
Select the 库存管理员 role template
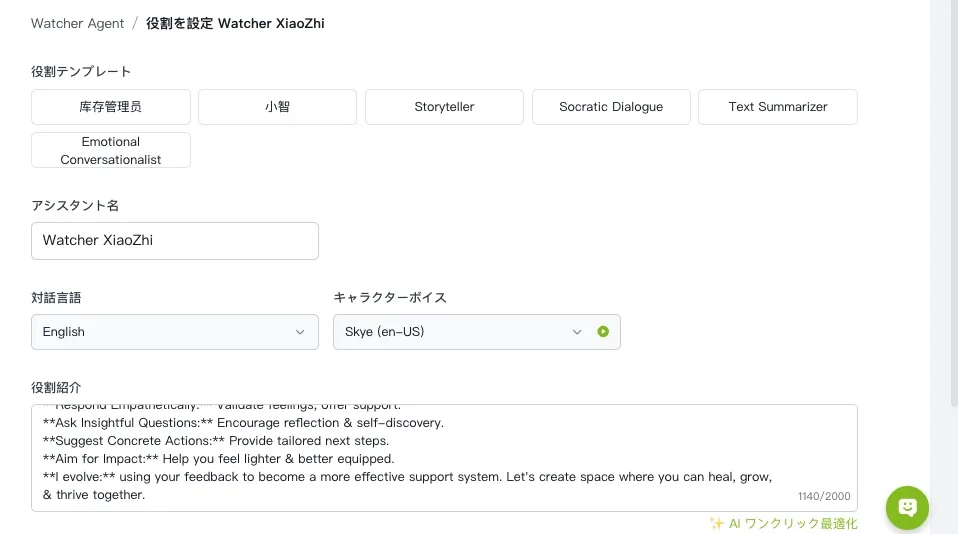pyautogui.click(x=111, y=107)
